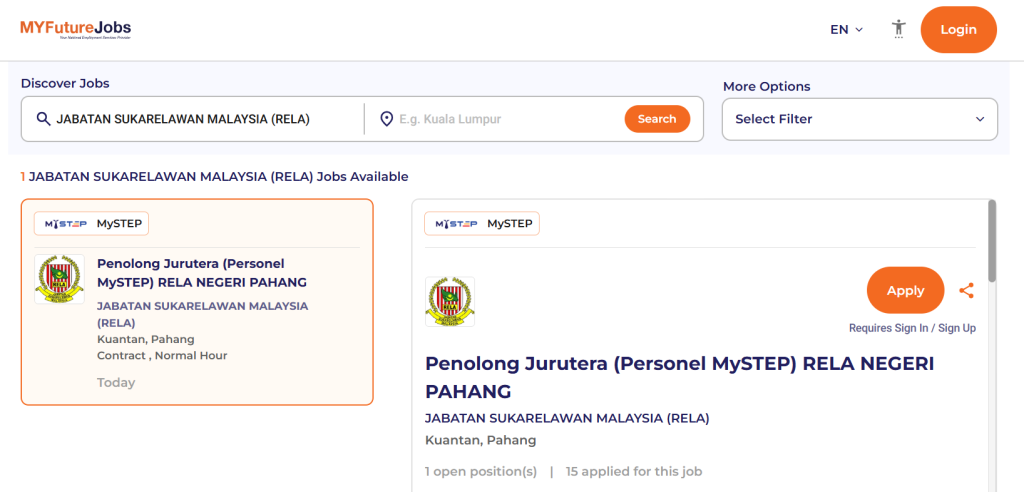Click the job detail panel scrollbar
The height and width of the screenshot is (492, 1024).
coord(992,240)
